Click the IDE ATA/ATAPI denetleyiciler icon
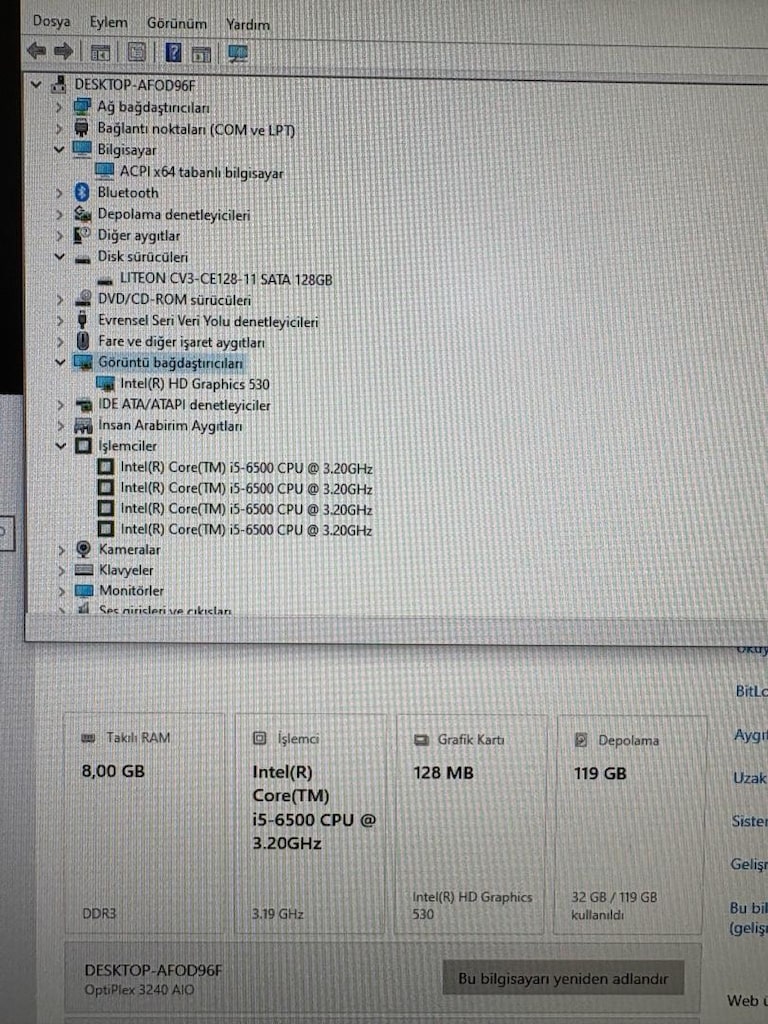 tap(84, 405)
